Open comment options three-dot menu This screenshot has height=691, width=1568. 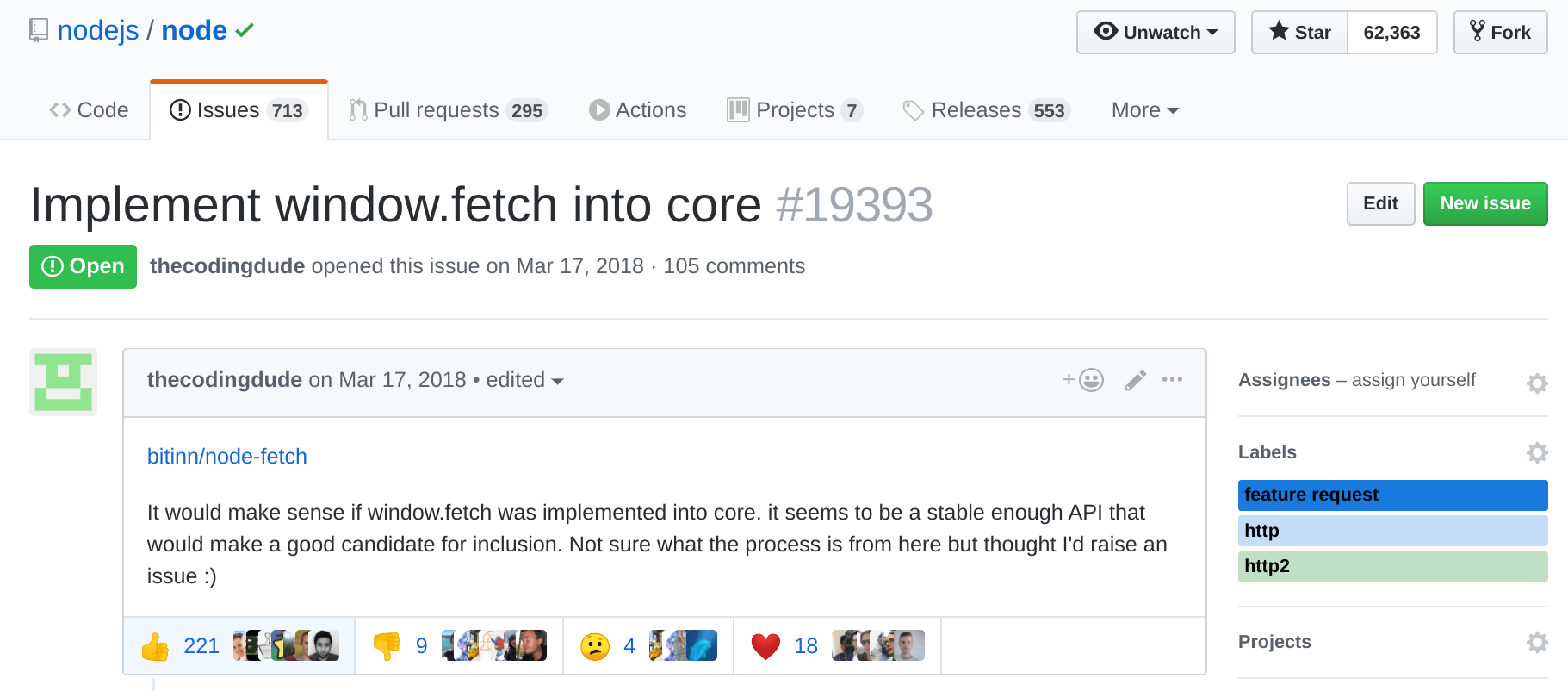click(x=1172, y=379)
